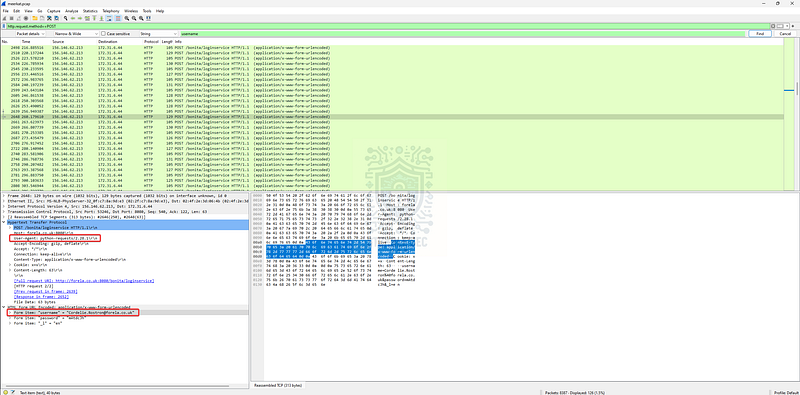800x395 pixels.
Task: Expand the password form item
Action: (x=10, y=317)
